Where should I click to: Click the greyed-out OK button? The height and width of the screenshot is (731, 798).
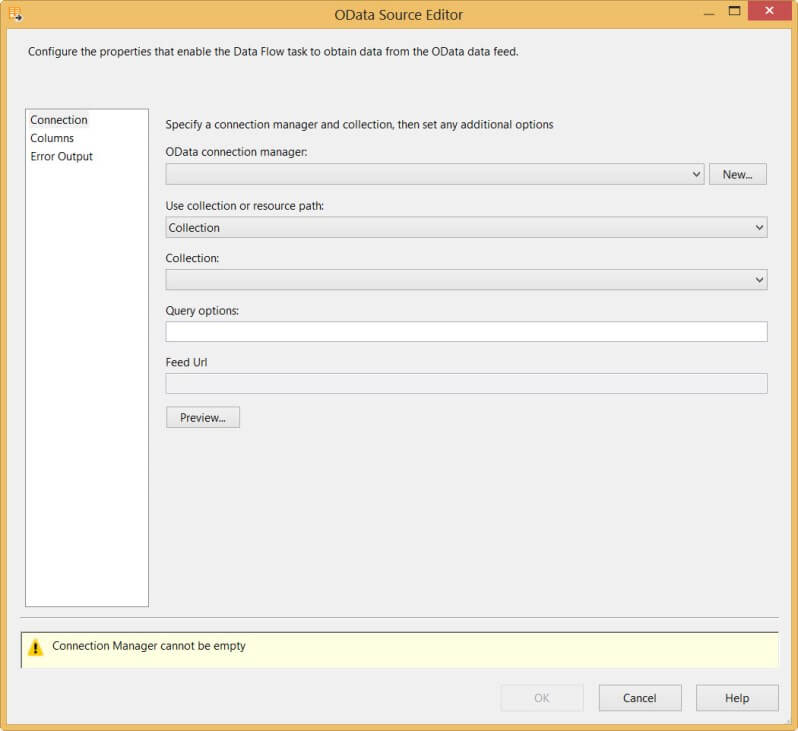pos(542,698)
